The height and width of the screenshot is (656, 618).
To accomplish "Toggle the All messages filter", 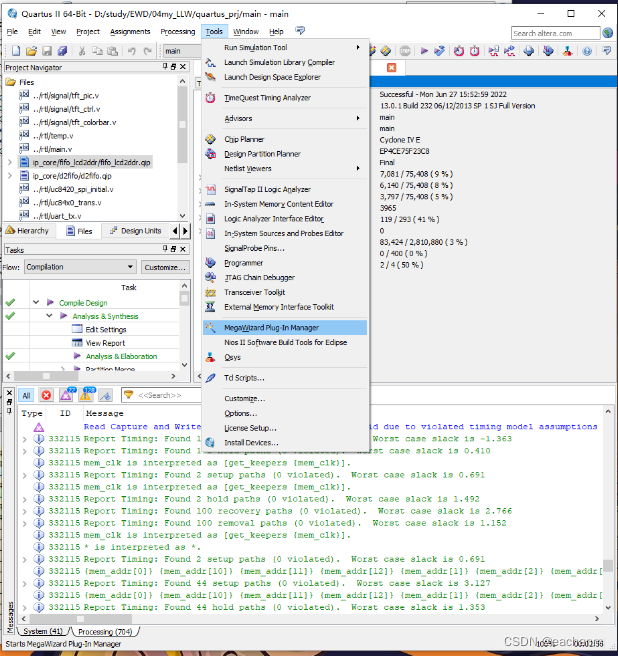I will (26, 395).
